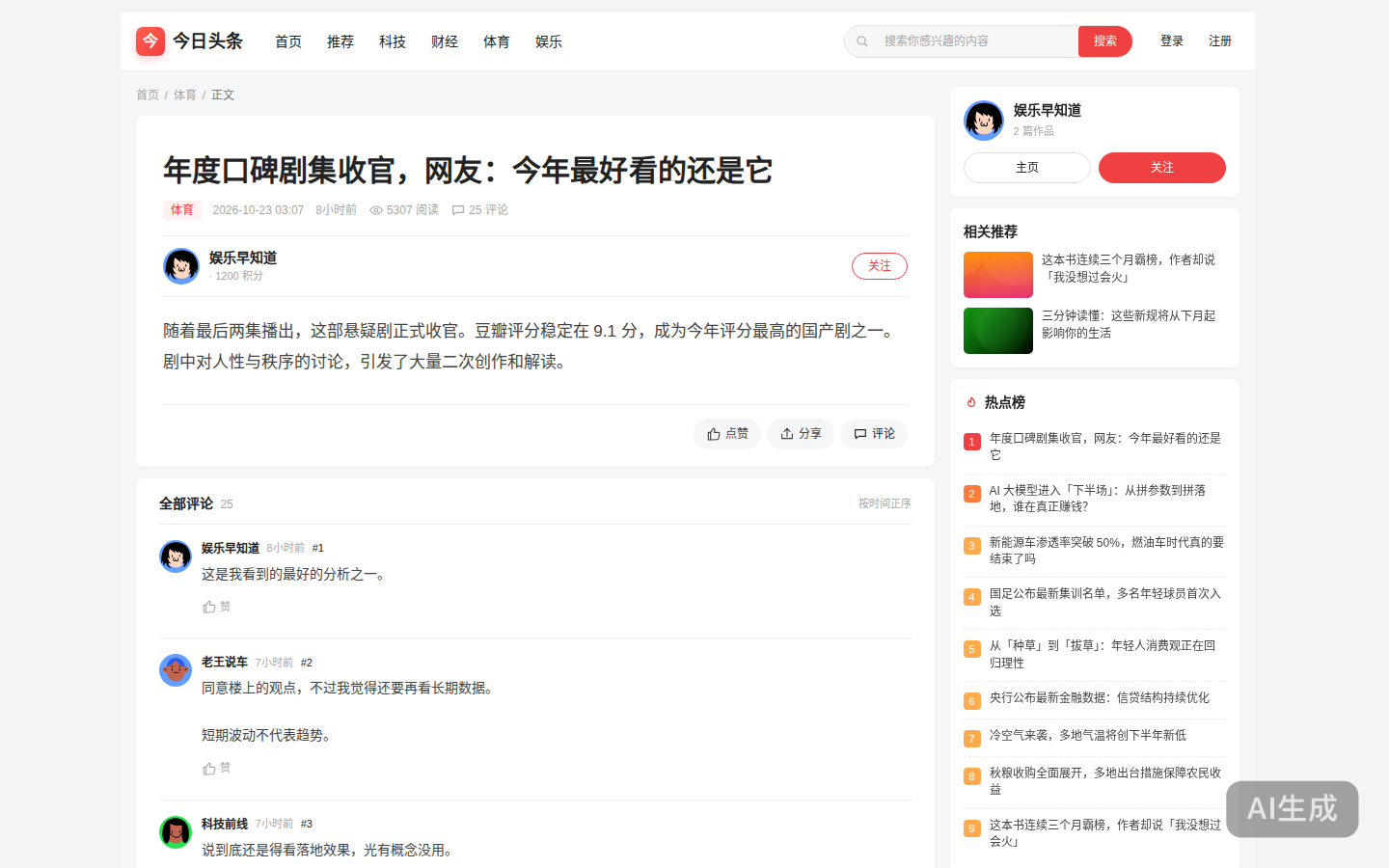1389x868 pixels.
Task: Click avatar of comment #1 author
Action: click(176, 556)
